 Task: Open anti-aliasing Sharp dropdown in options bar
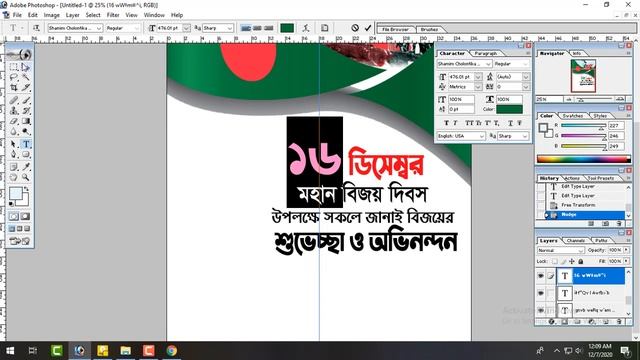click(x=230, y=28)
